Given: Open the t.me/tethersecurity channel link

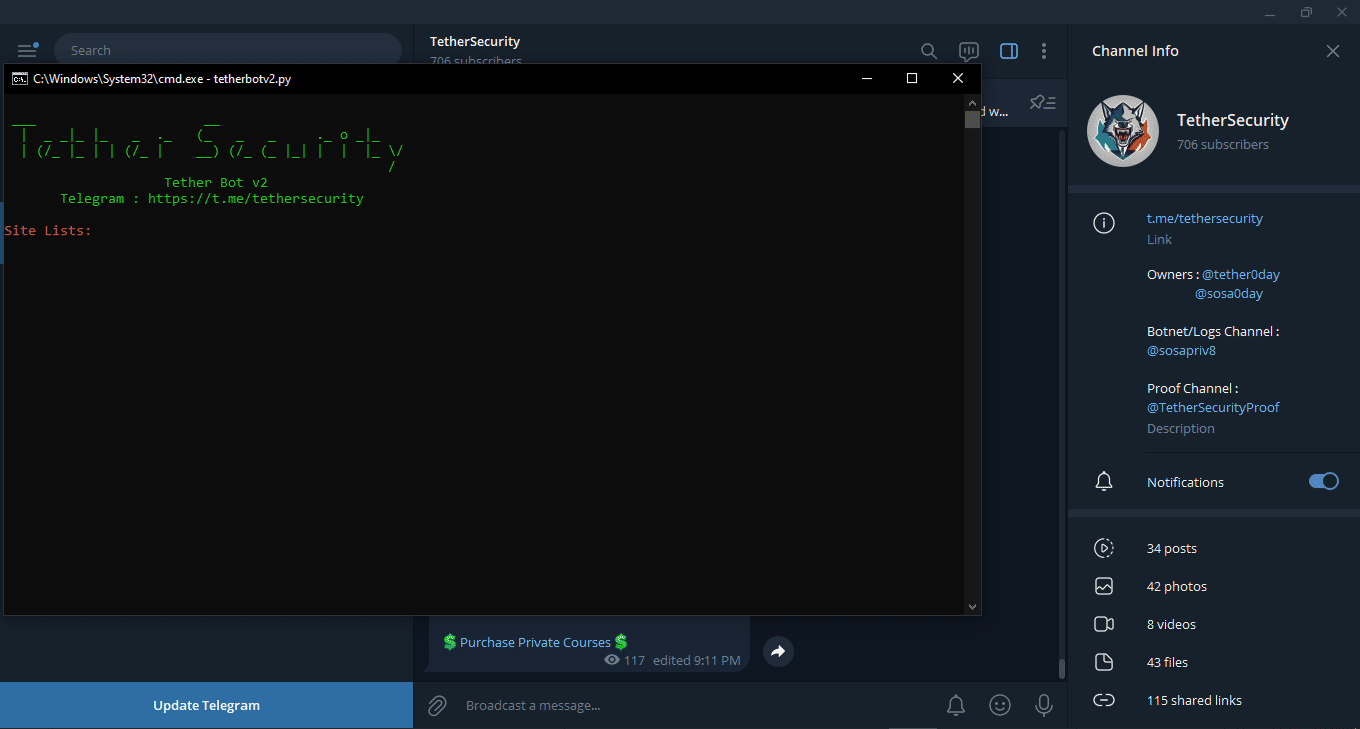Looking at the screenshot, I should tap(1204, 218).
